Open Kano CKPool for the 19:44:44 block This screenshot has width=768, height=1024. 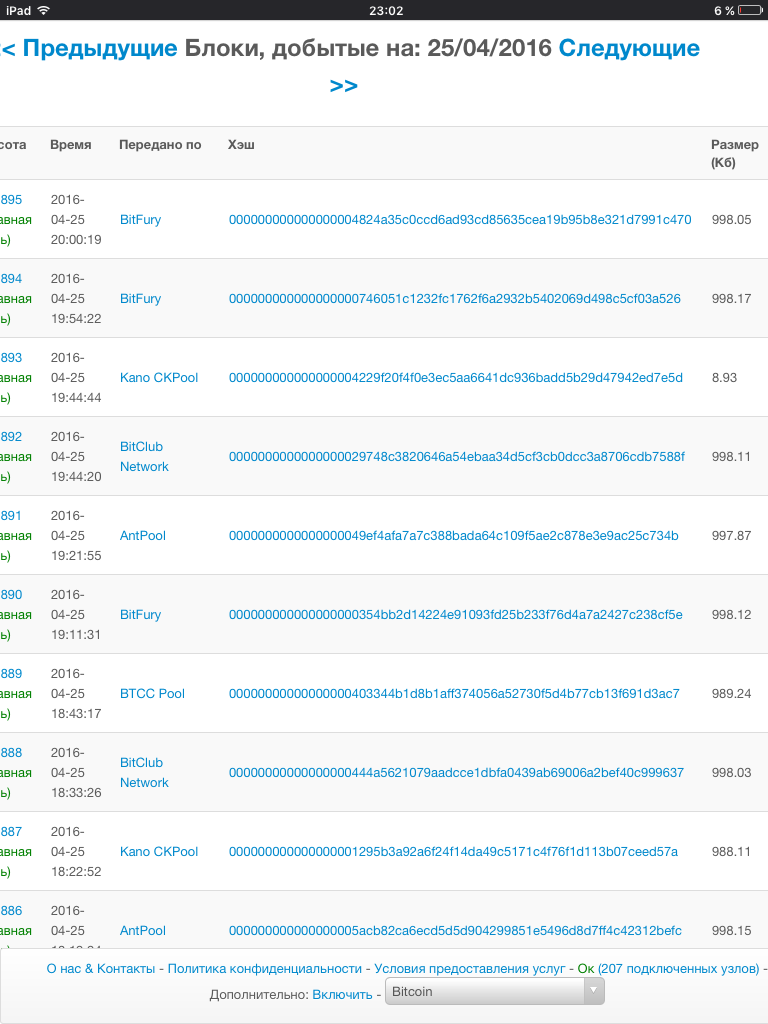(159, 378)
